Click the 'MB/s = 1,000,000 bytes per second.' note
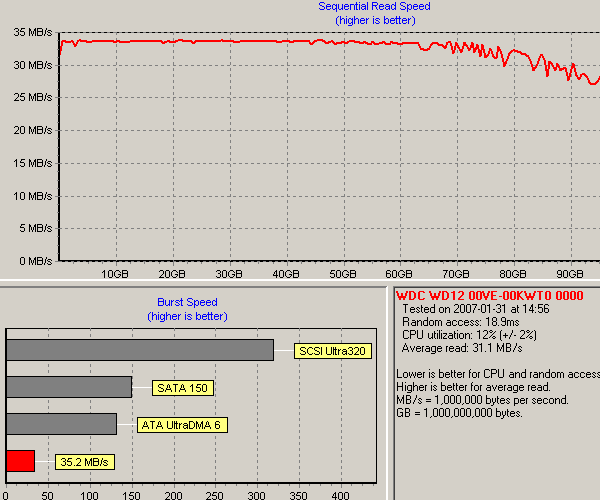This screenshot has width=600, height=500. pyautogui.click(x=482, y=400)
